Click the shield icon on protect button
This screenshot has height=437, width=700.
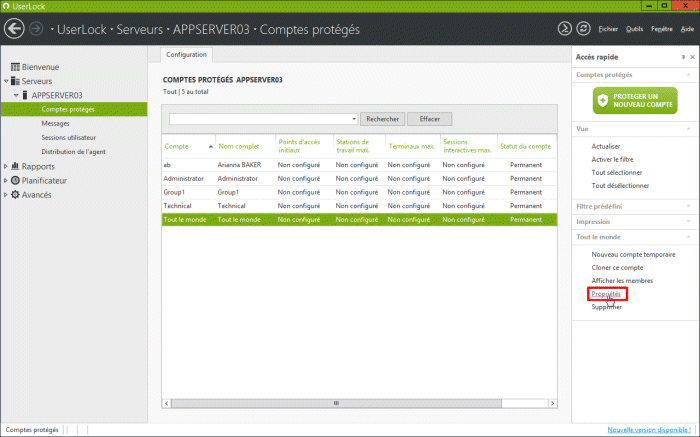click(x=603, y=100)
